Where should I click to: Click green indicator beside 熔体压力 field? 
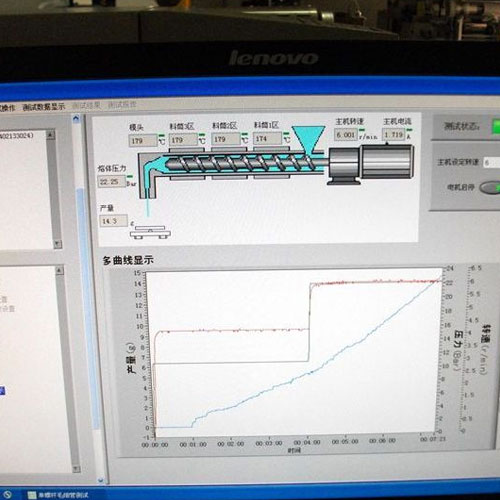point(130,176)
